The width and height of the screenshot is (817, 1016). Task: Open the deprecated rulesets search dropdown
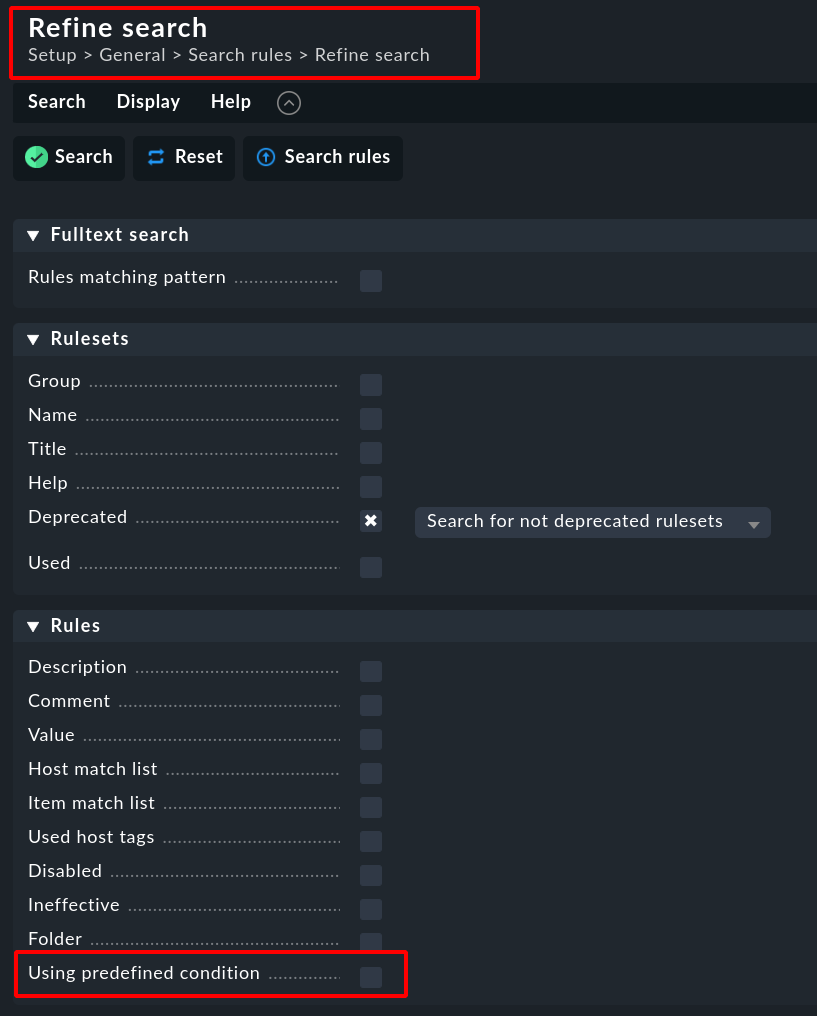pos(592,522)
